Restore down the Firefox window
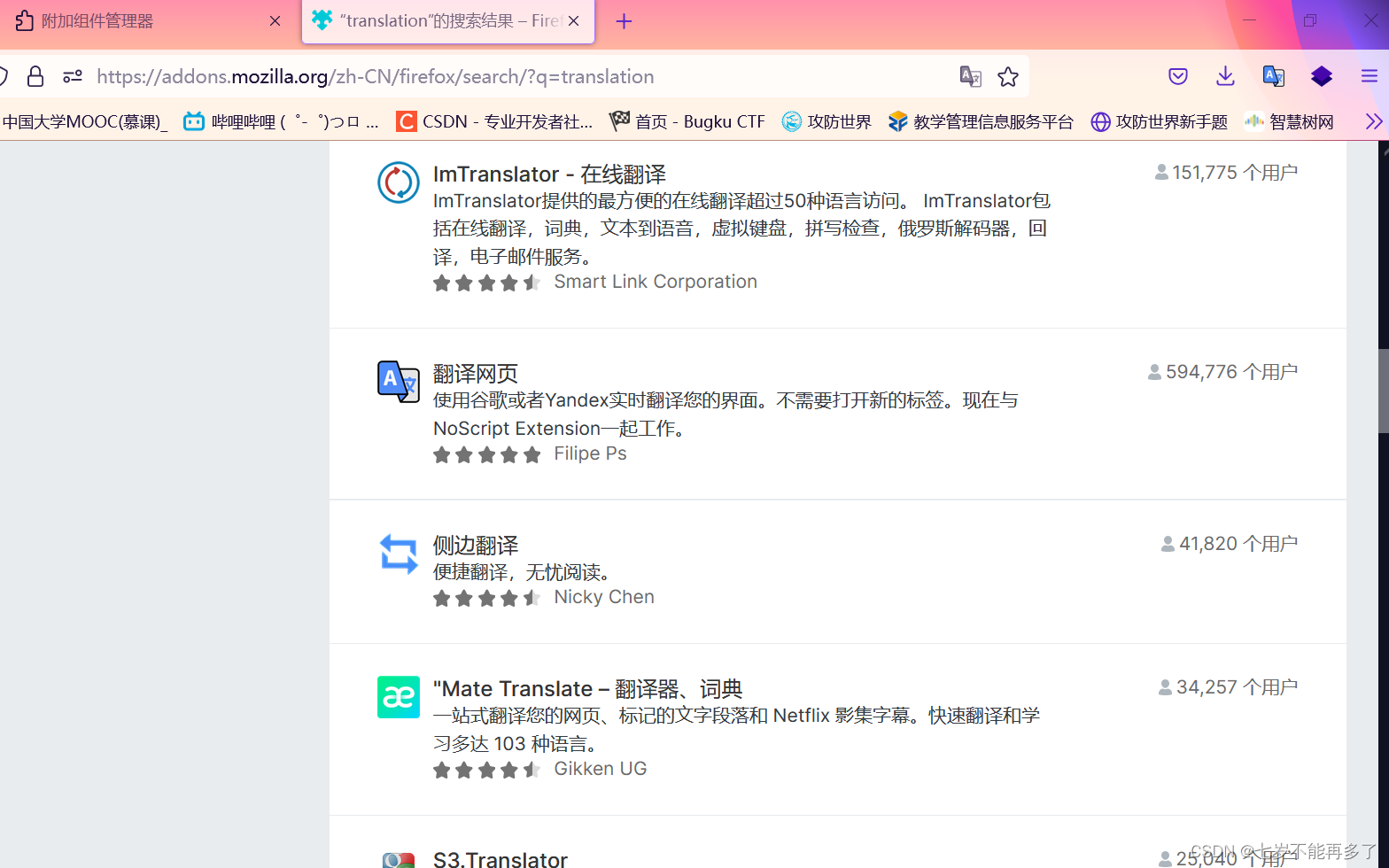Screen dimensions: 1389x868 1310,20
